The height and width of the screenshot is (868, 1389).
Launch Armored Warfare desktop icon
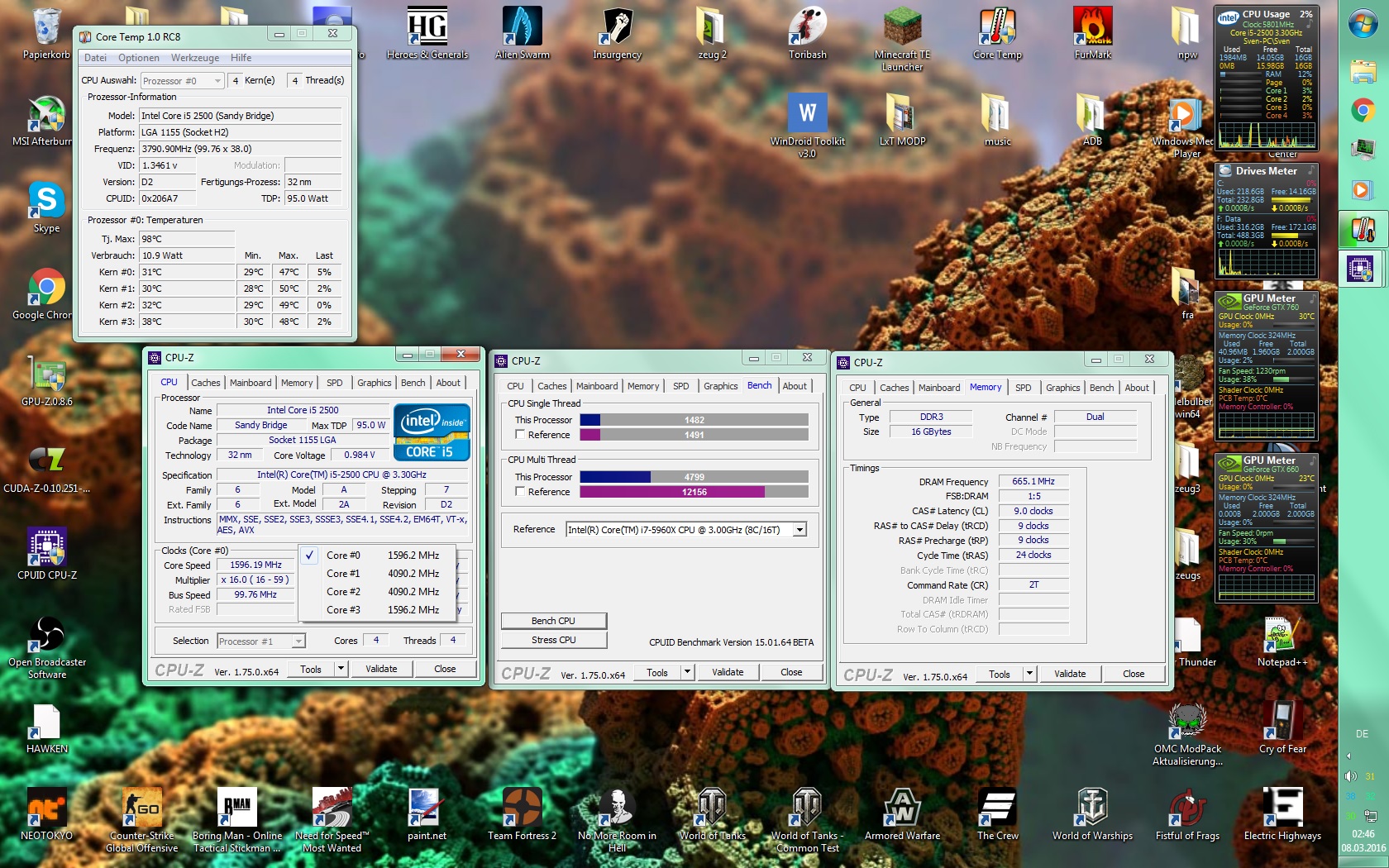coord(902,815)
